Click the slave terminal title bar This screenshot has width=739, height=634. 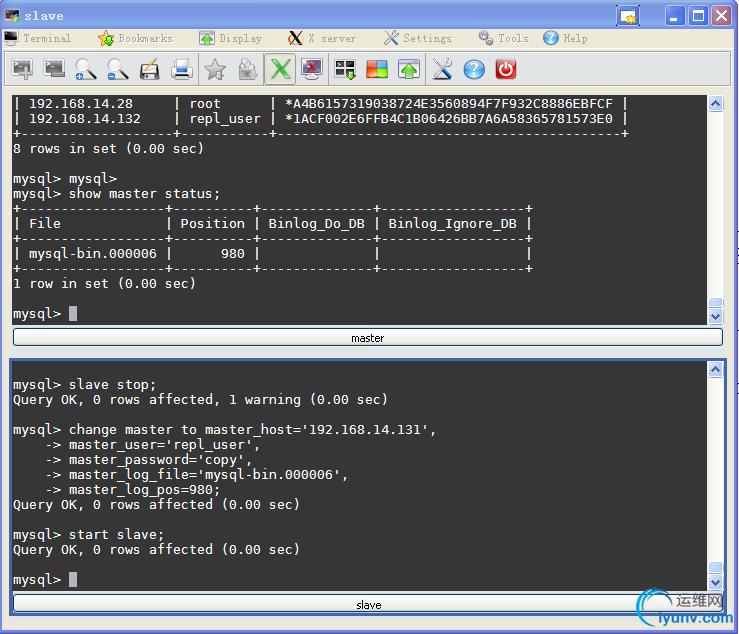tap(368, 604)
